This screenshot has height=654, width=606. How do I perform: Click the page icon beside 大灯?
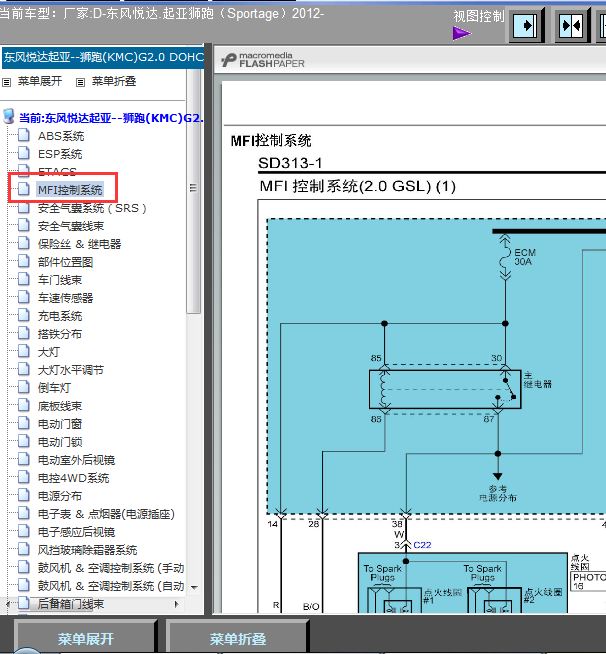pyautogui.click(x=24, y=351)
